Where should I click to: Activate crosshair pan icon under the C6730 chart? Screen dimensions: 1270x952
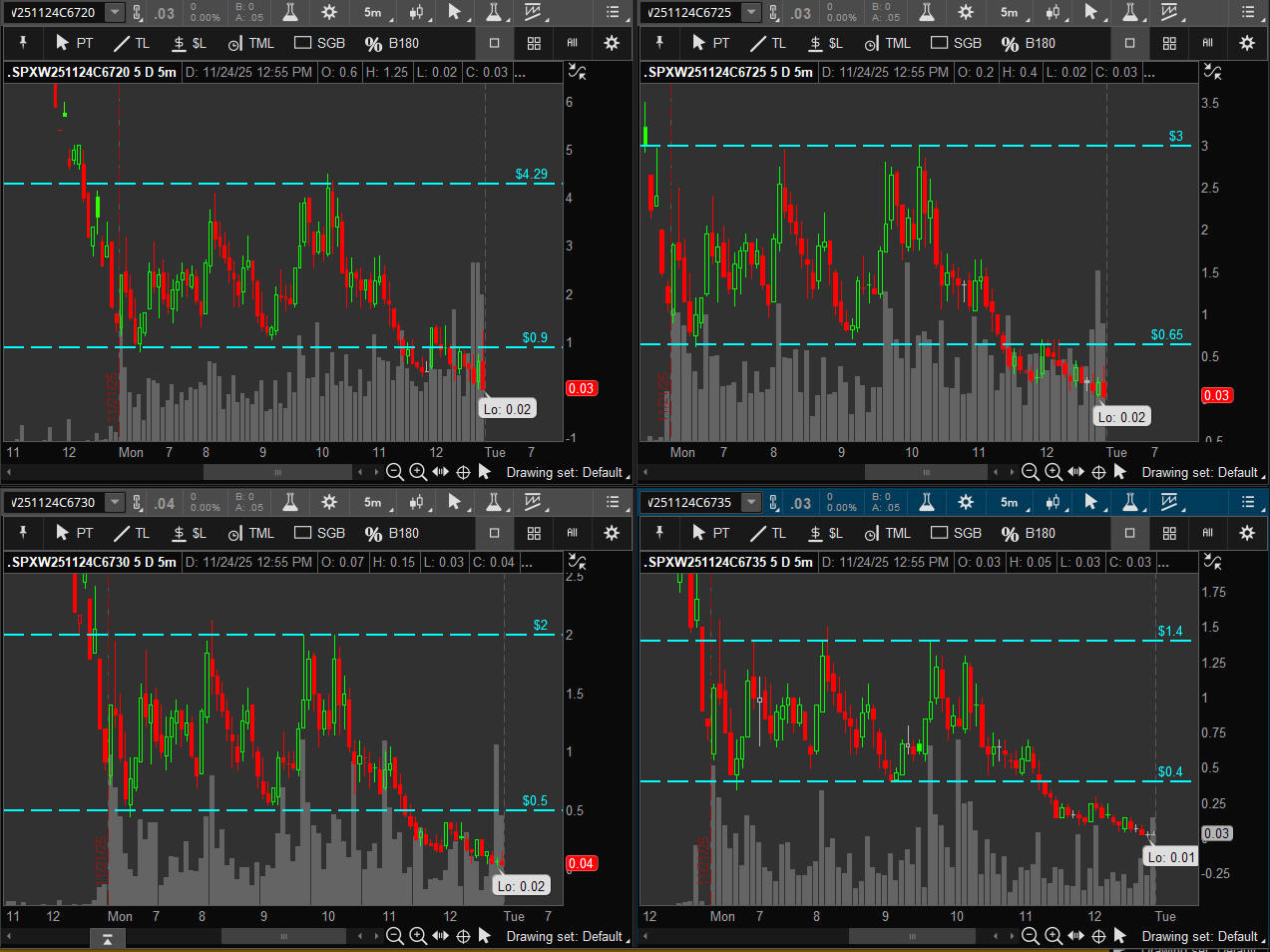pos(463,936)
